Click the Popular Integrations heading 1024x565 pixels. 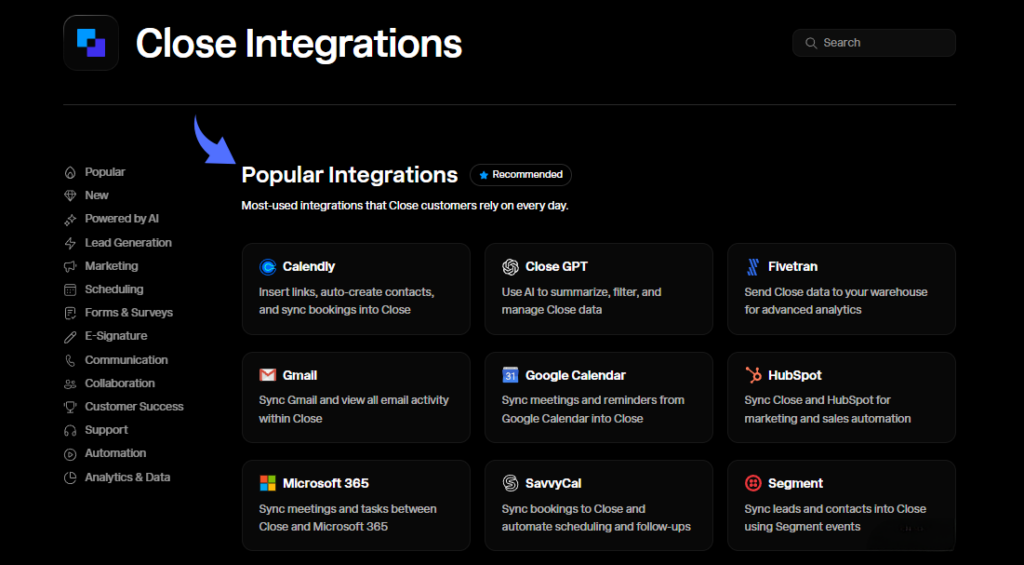coord(349,175)
